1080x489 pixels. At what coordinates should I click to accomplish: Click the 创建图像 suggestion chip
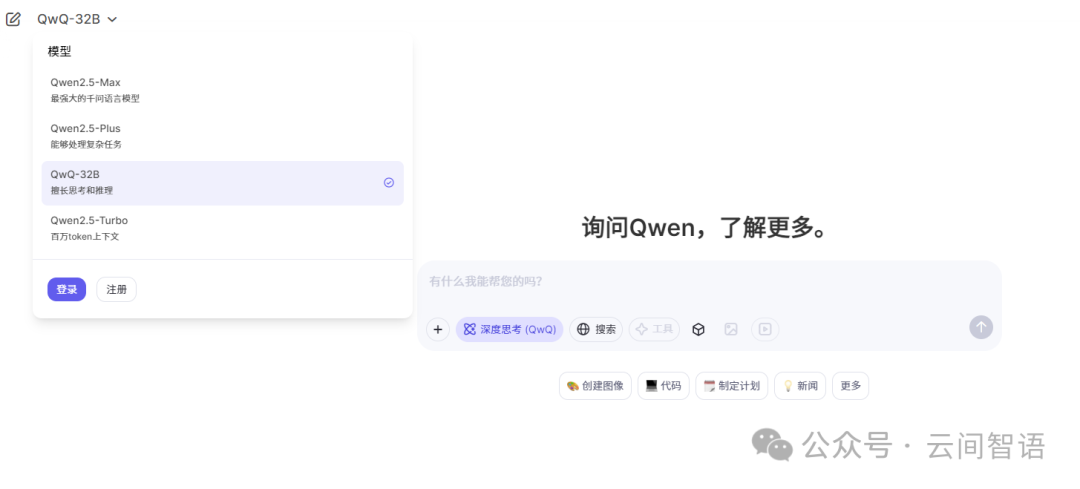pyautogui.click(x=595, y=386)
